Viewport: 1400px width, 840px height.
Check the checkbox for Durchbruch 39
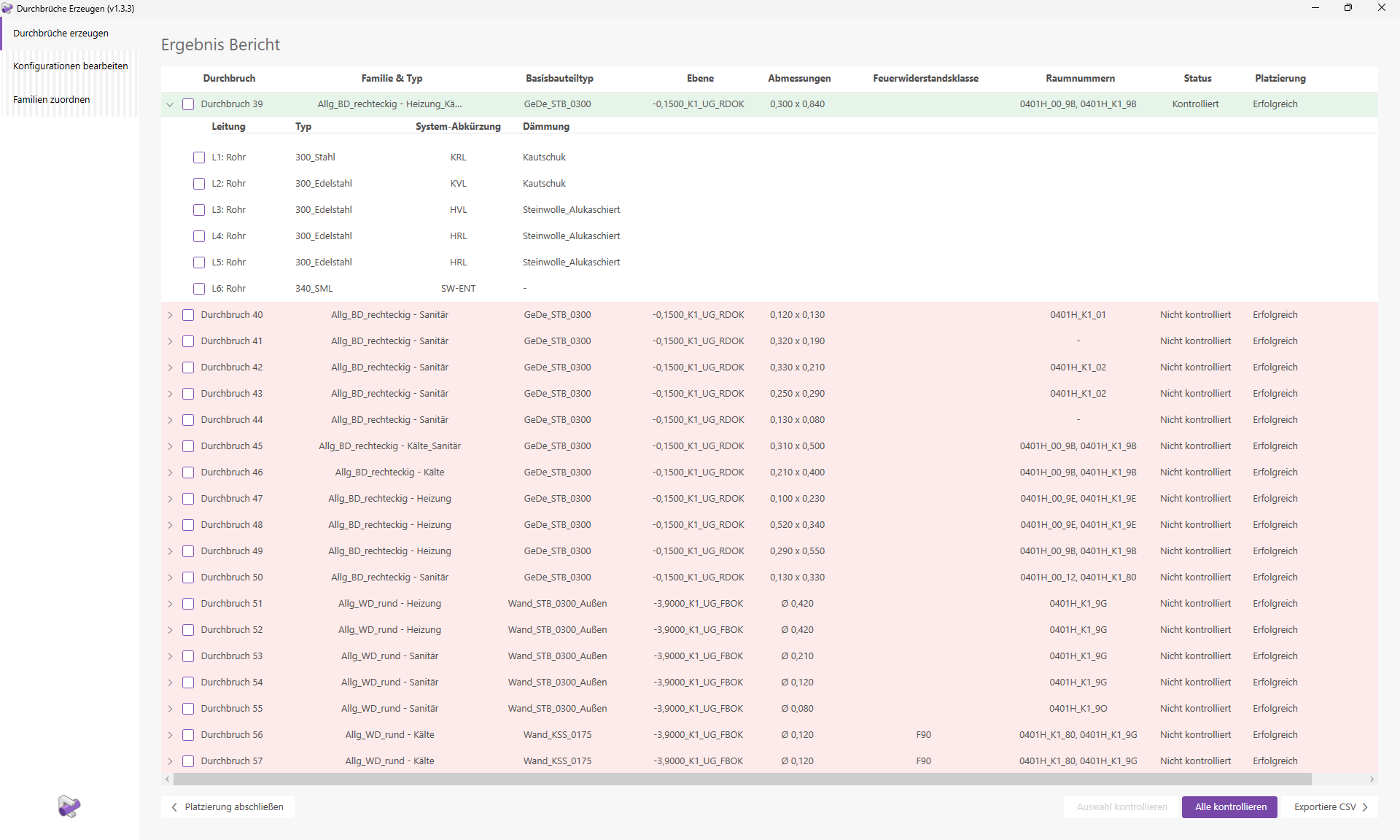tap(189, 104)
